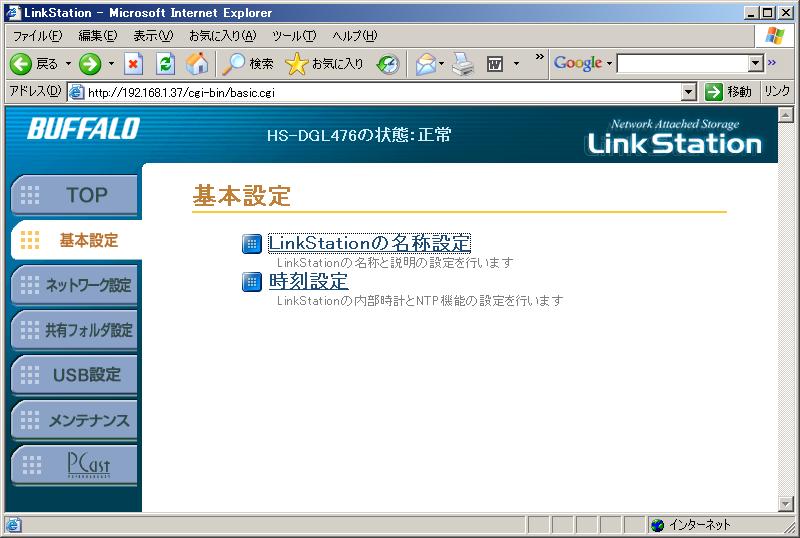Image resolution: width=800 pixels, height=538 pixels.
Task: Click the LinkStation Network Attached Storage logo
Action: coord(674,137)
